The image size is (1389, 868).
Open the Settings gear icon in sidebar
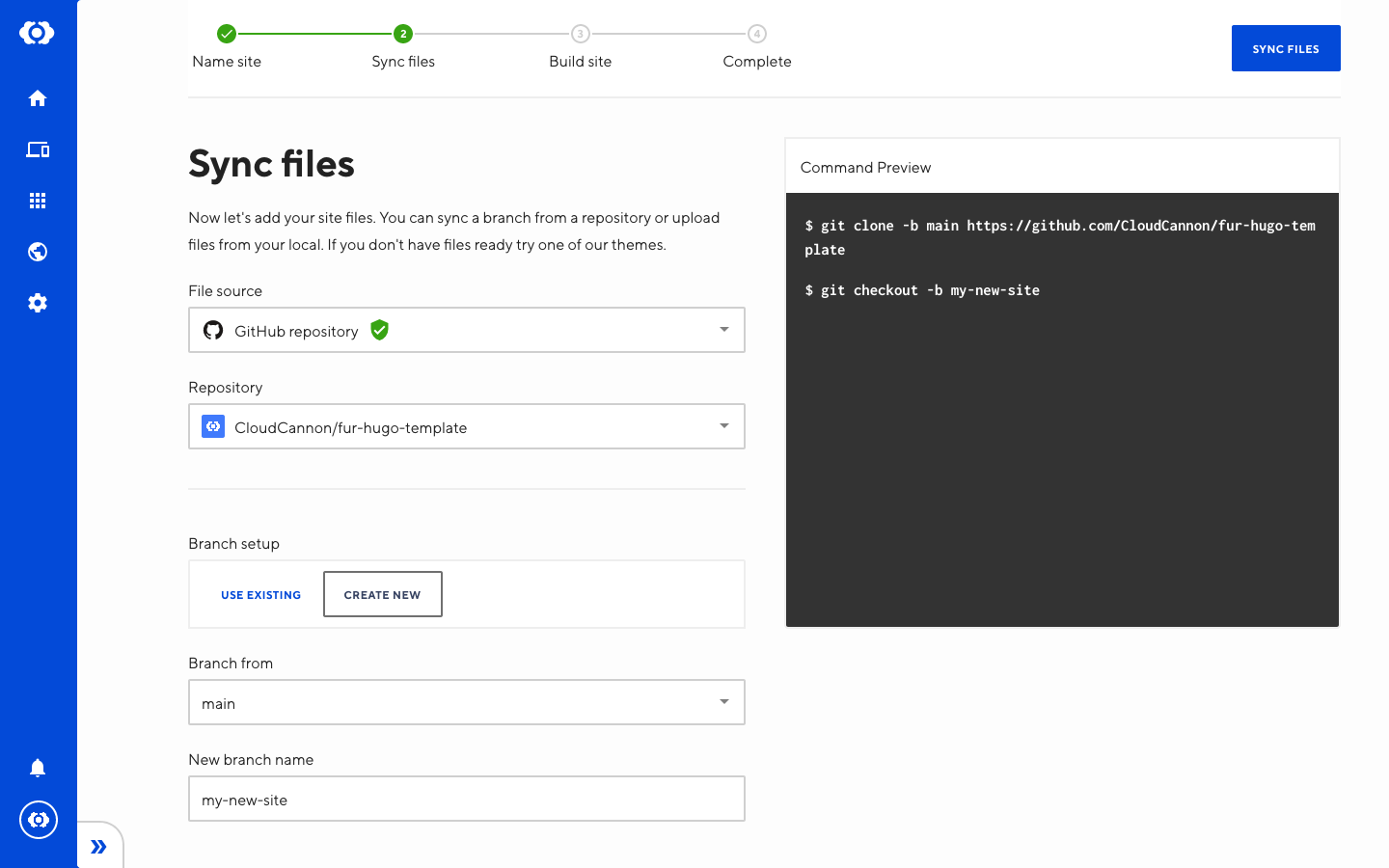coord(38,303)
